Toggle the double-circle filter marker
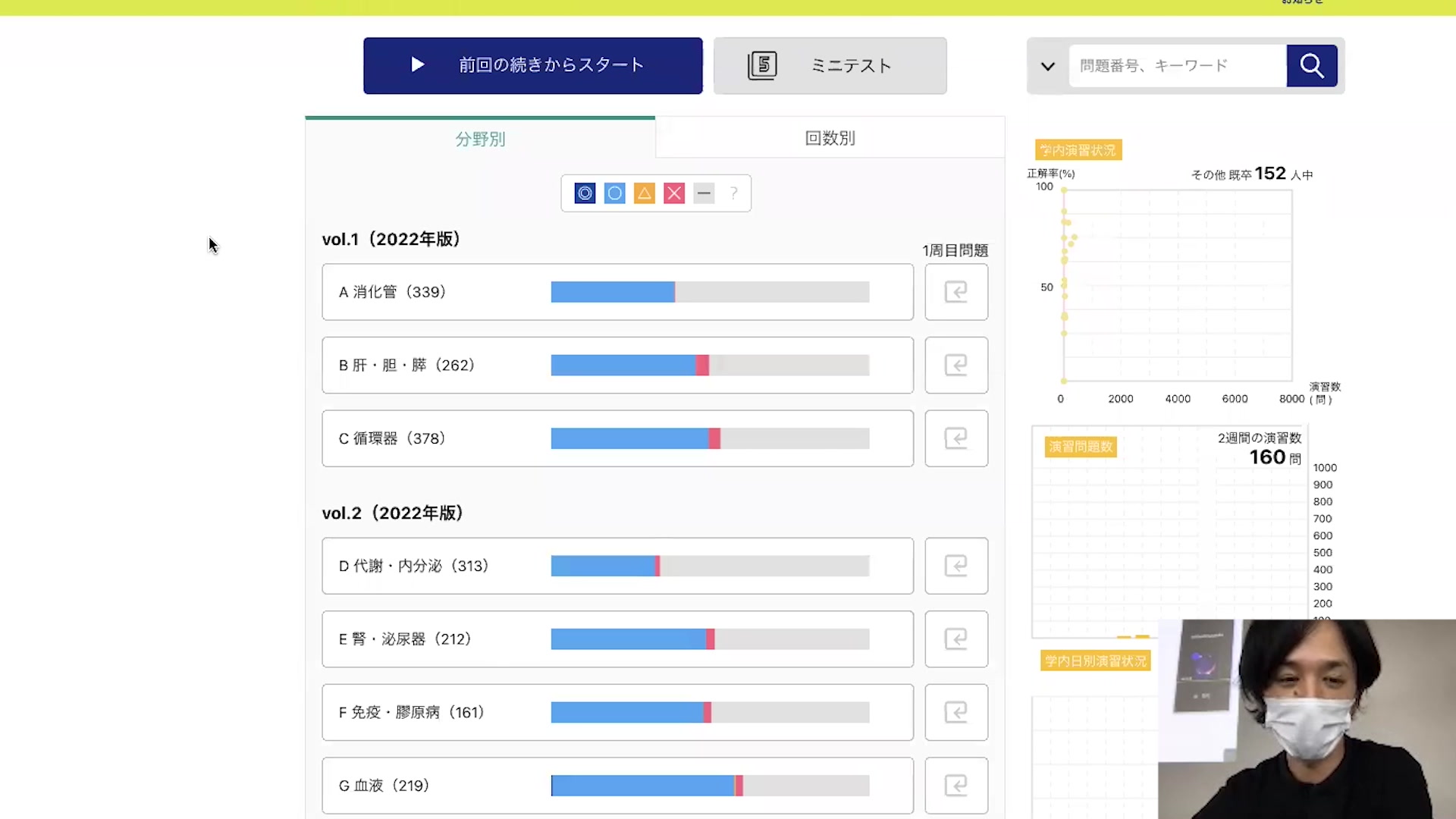 585,193
